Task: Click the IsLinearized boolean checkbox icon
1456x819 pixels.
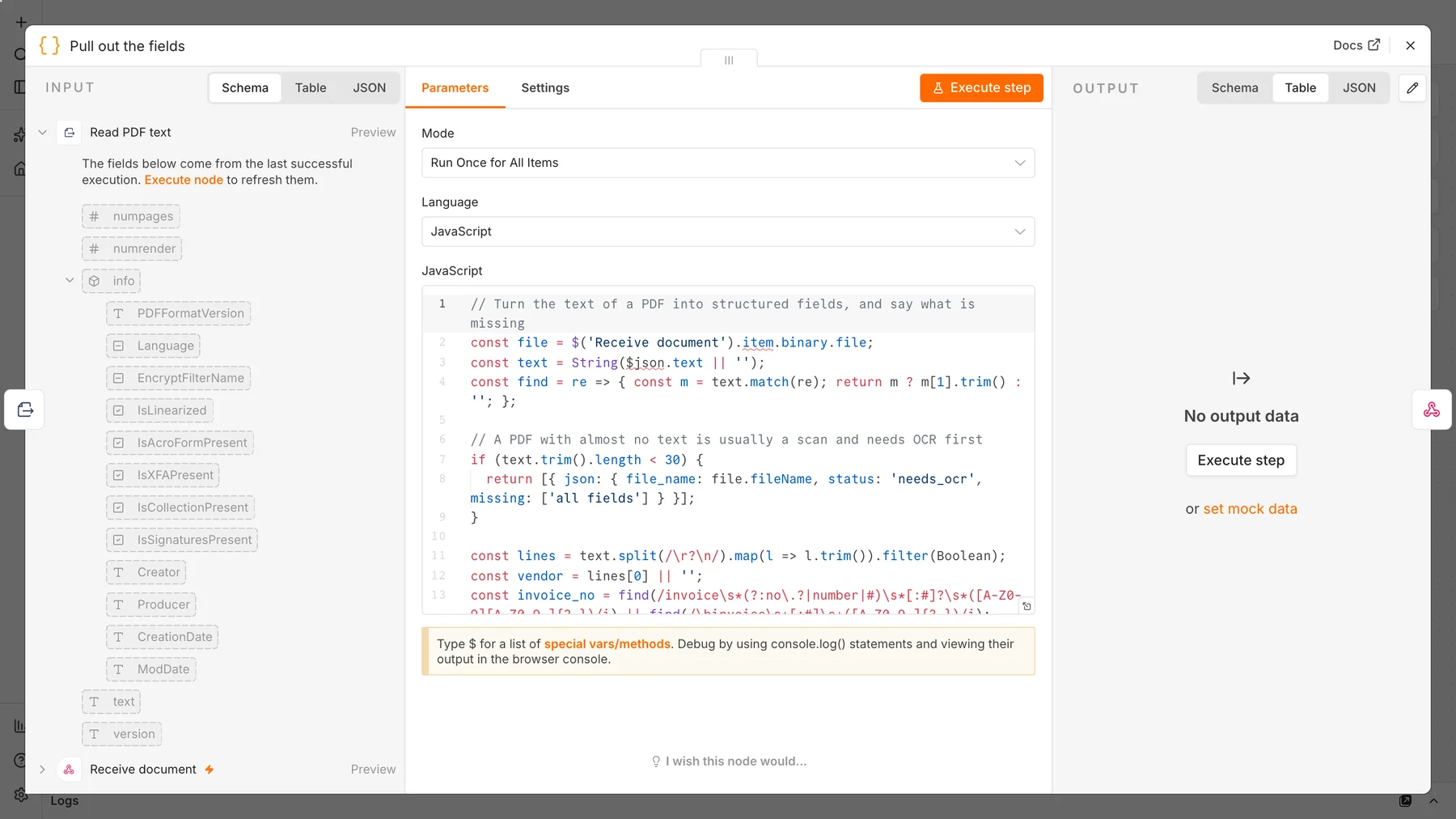Action: 119,410
